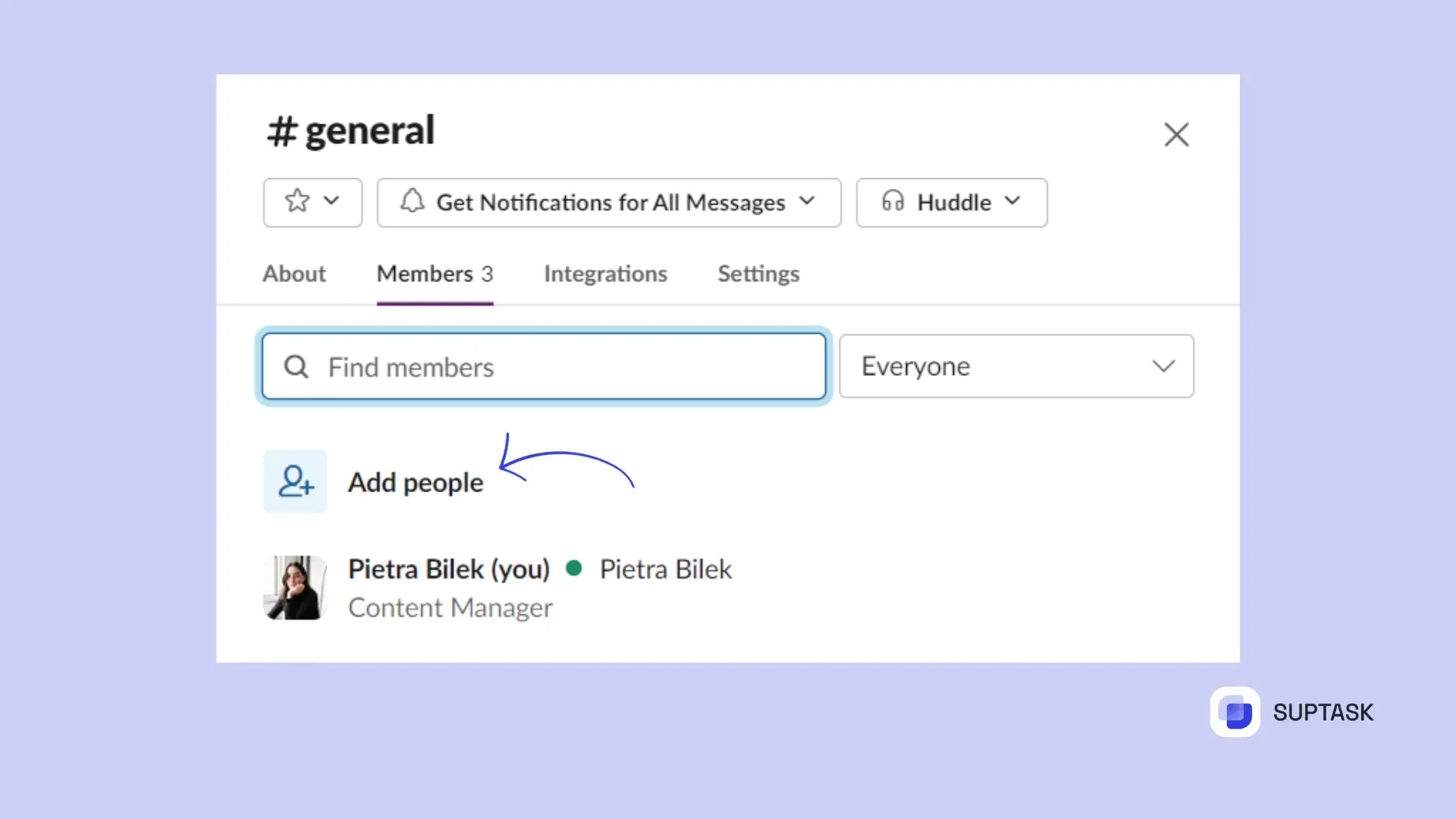Switch to the Settings tab
The width and height of the screenshot is (1456, 819).
(x=758, y=274)
